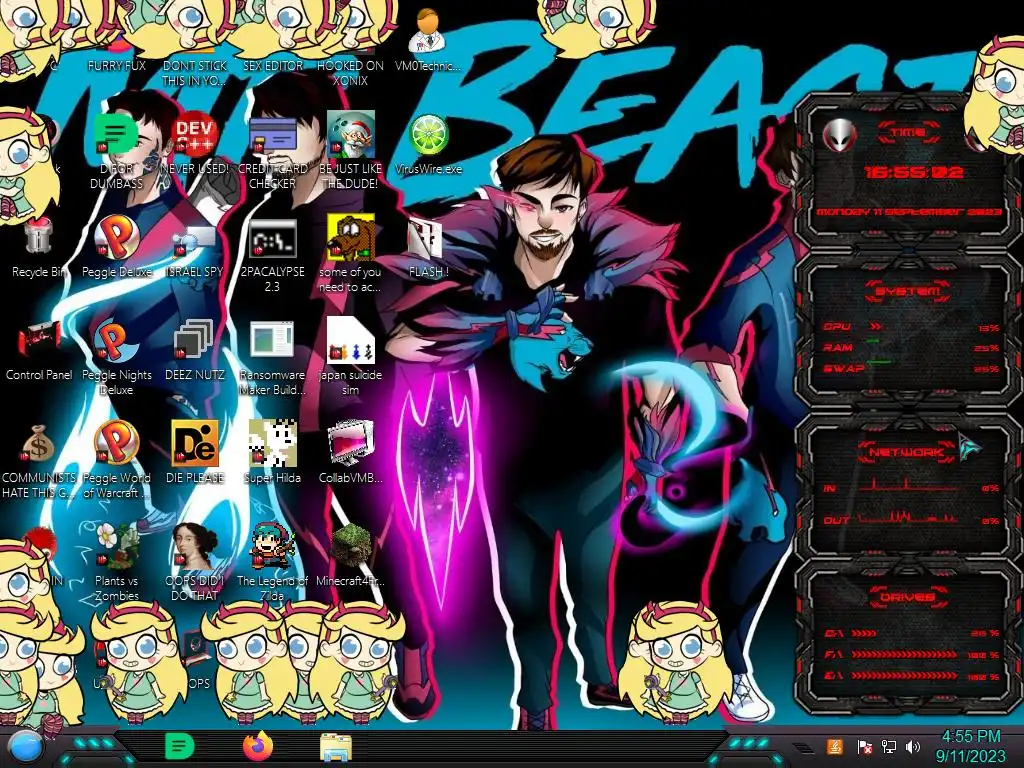Click the TIME header in Alienware widget

(x=908, y=133)
